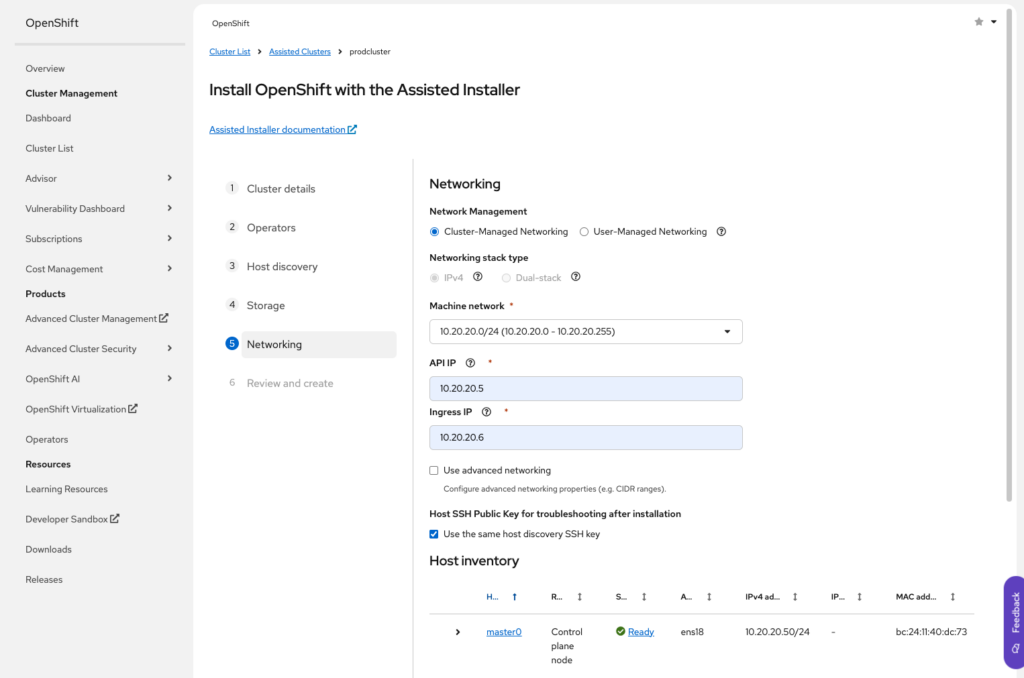Screen dimensions: 1024x678
Task: Open the Machine network dropdown
Action: point(585,332)
